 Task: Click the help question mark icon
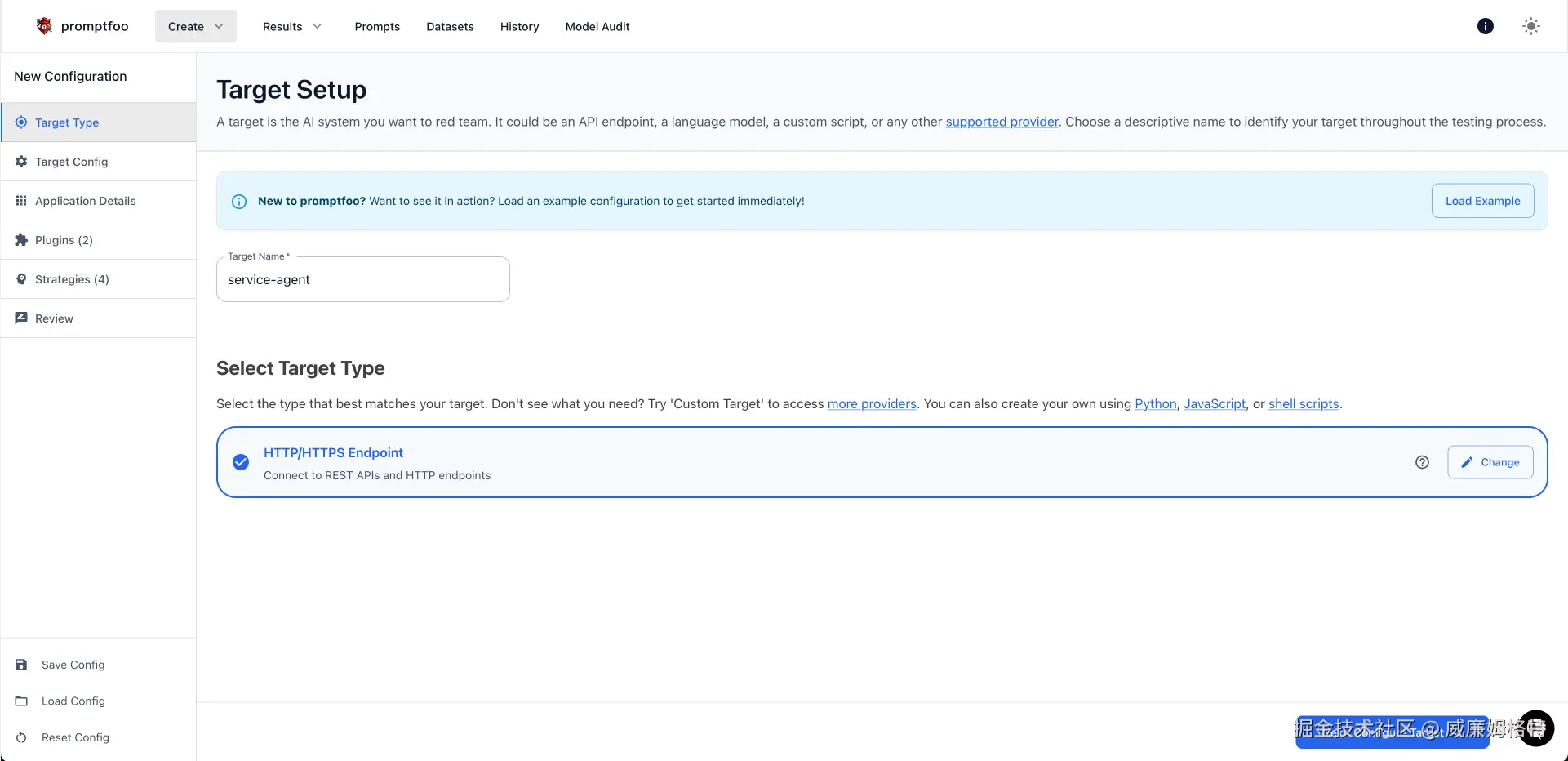pos(1422,462)
